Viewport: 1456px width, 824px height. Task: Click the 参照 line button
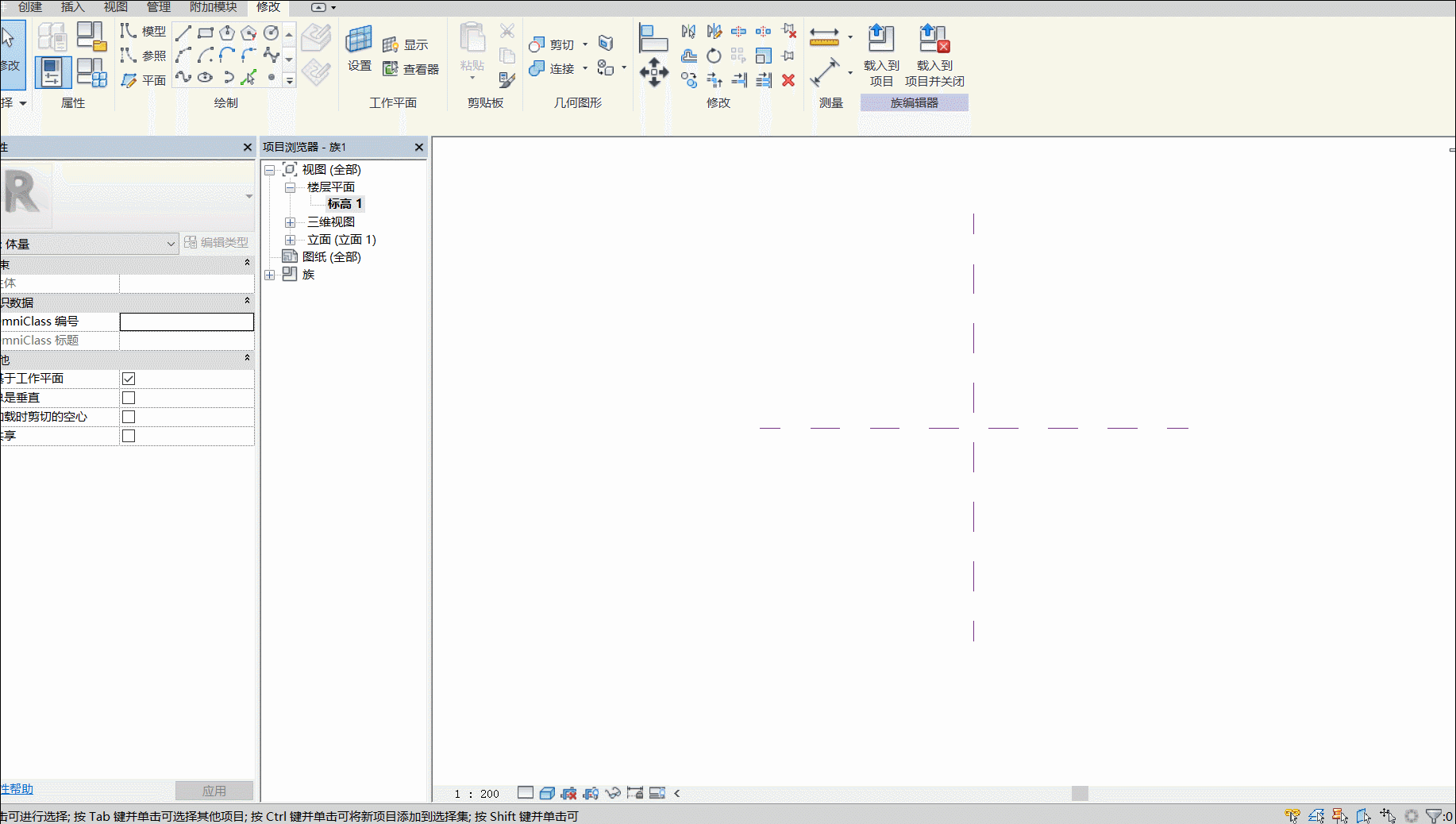(144, 56)
